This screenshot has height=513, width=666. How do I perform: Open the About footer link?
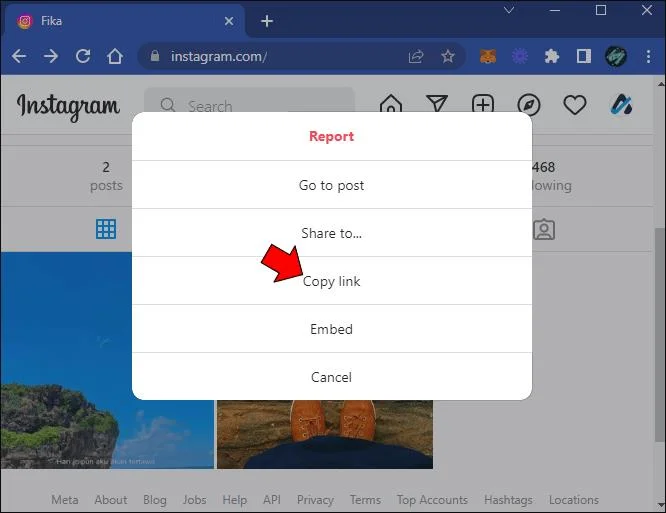click(x=111, y=499)
